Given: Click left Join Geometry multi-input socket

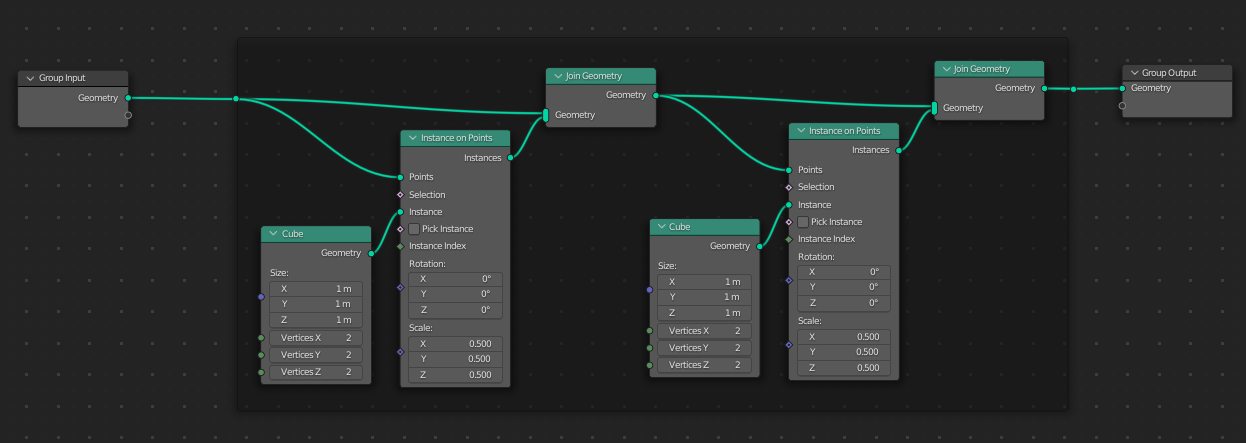Looking at the screenshot, I should [546, 115].
